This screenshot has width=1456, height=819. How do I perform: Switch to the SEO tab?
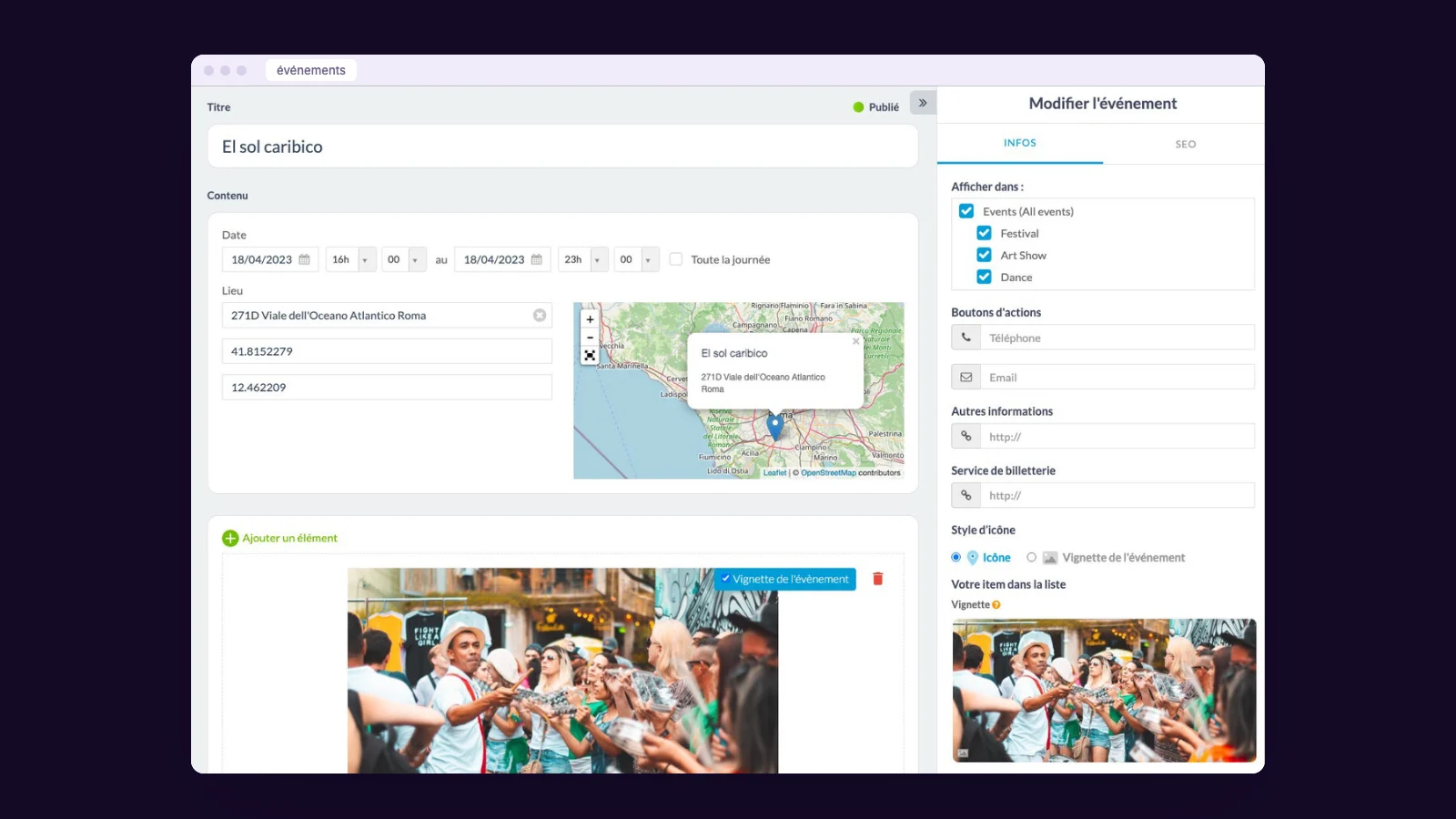(x=1185, y=144)
